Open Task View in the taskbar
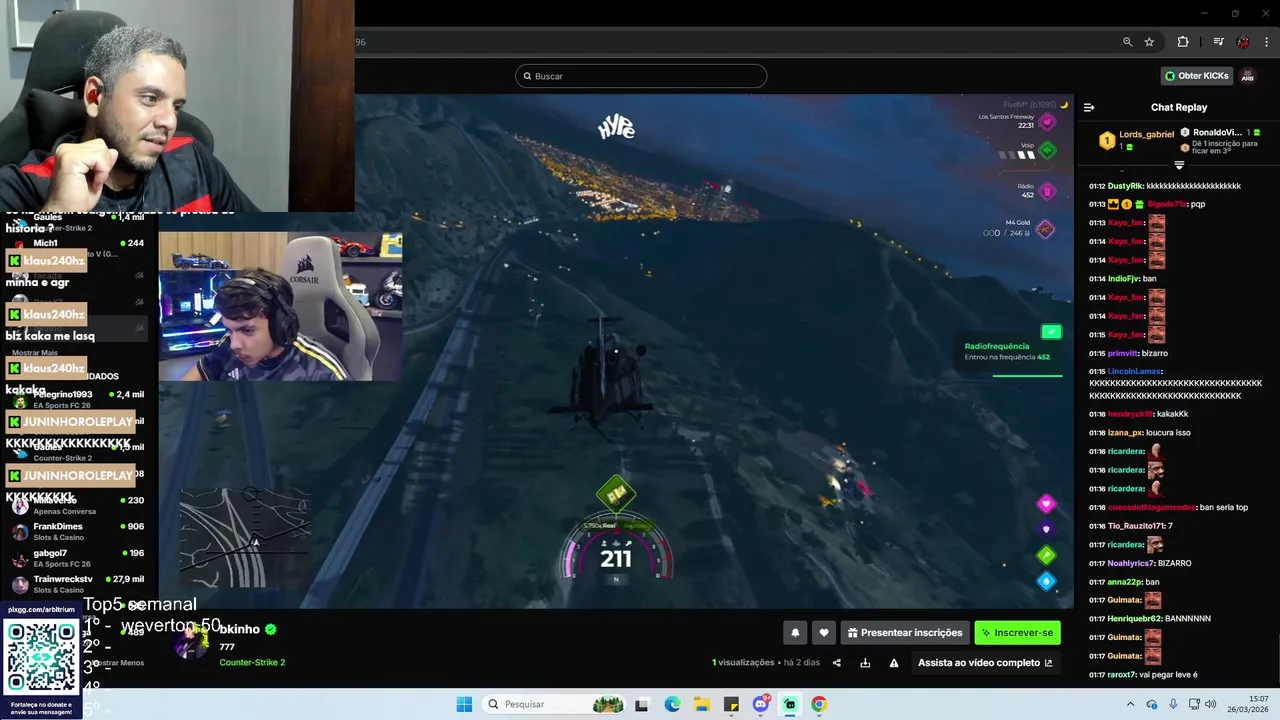 pos(641,704)
